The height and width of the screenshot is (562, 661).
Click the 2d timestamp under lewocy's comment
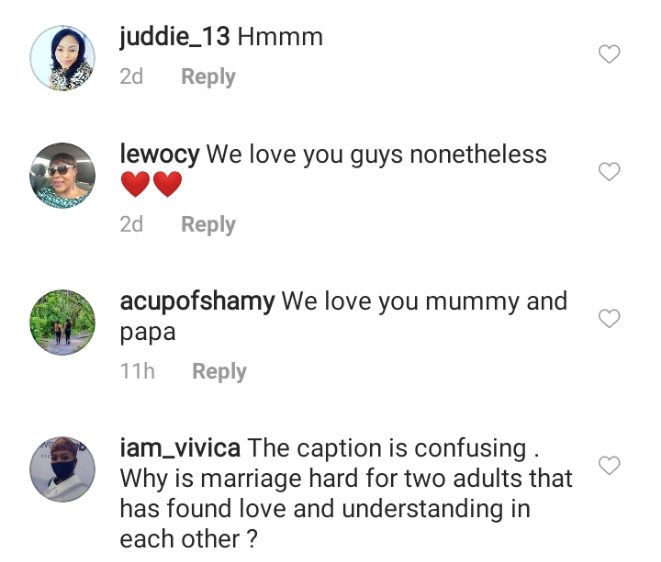click(131, 224)
